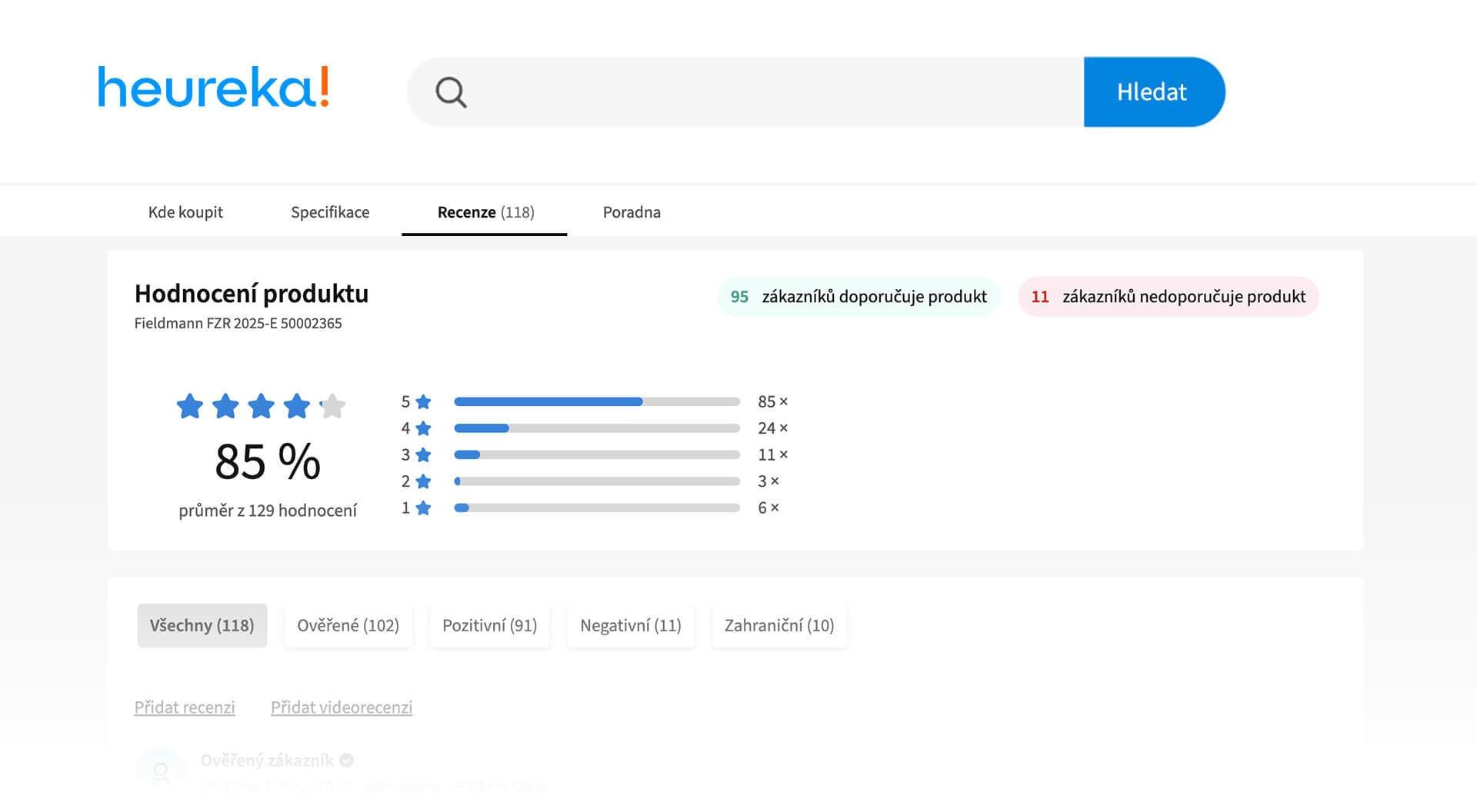The image size is (1477, 812).
Task: Open the Kde koupit tab
Action: 185,212
